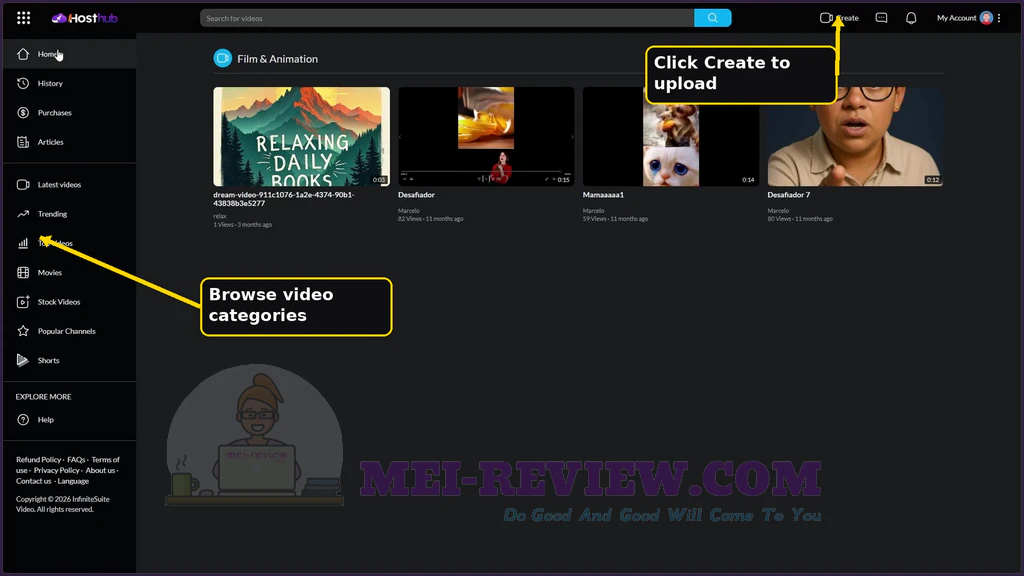Click the Stock Videos icon
Viewport: 1024px width, 576px height.
click(x=23, y=302)
